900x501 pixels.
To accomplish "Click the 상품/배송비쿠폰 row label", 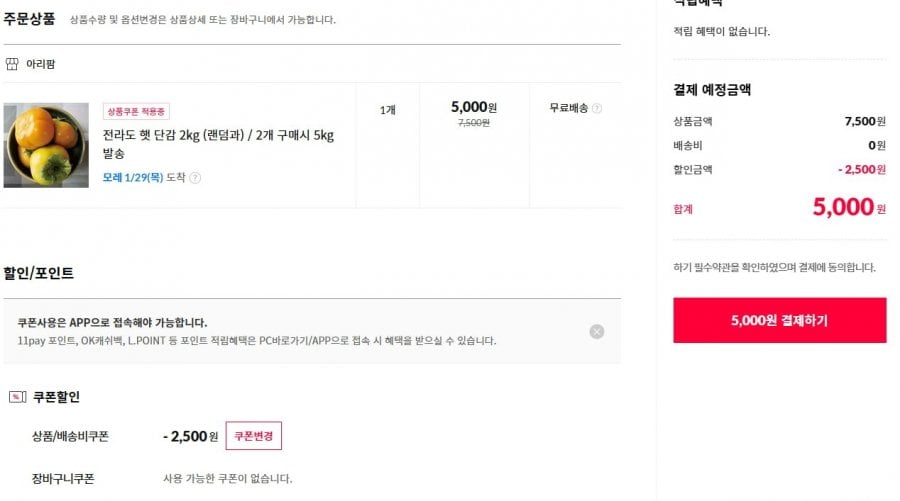I will point(70,437).
